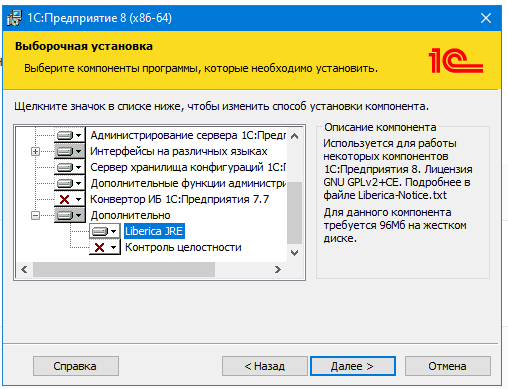Image resolution: width=508 pixels, height=389 pixels.
Task: Open install-mode dropdown for Liberica JRE
Action: 104,231
